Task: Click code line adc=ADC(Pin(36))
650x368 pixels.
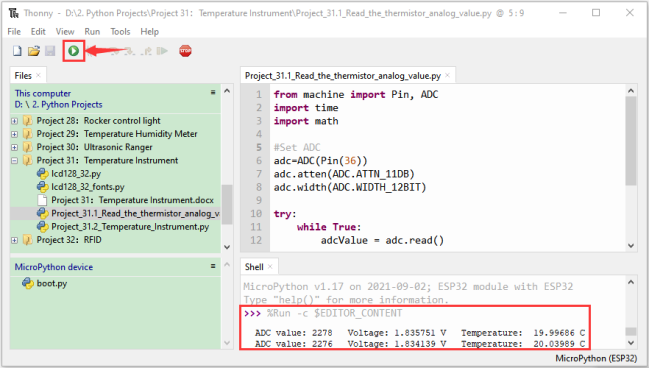Action: 320,161
